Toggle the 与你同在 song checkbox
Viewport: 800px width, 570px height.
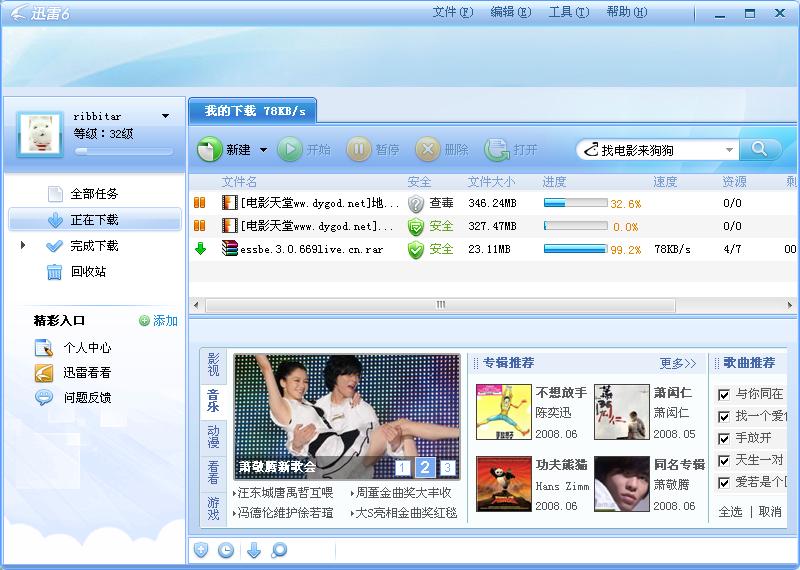pos(723,394)
